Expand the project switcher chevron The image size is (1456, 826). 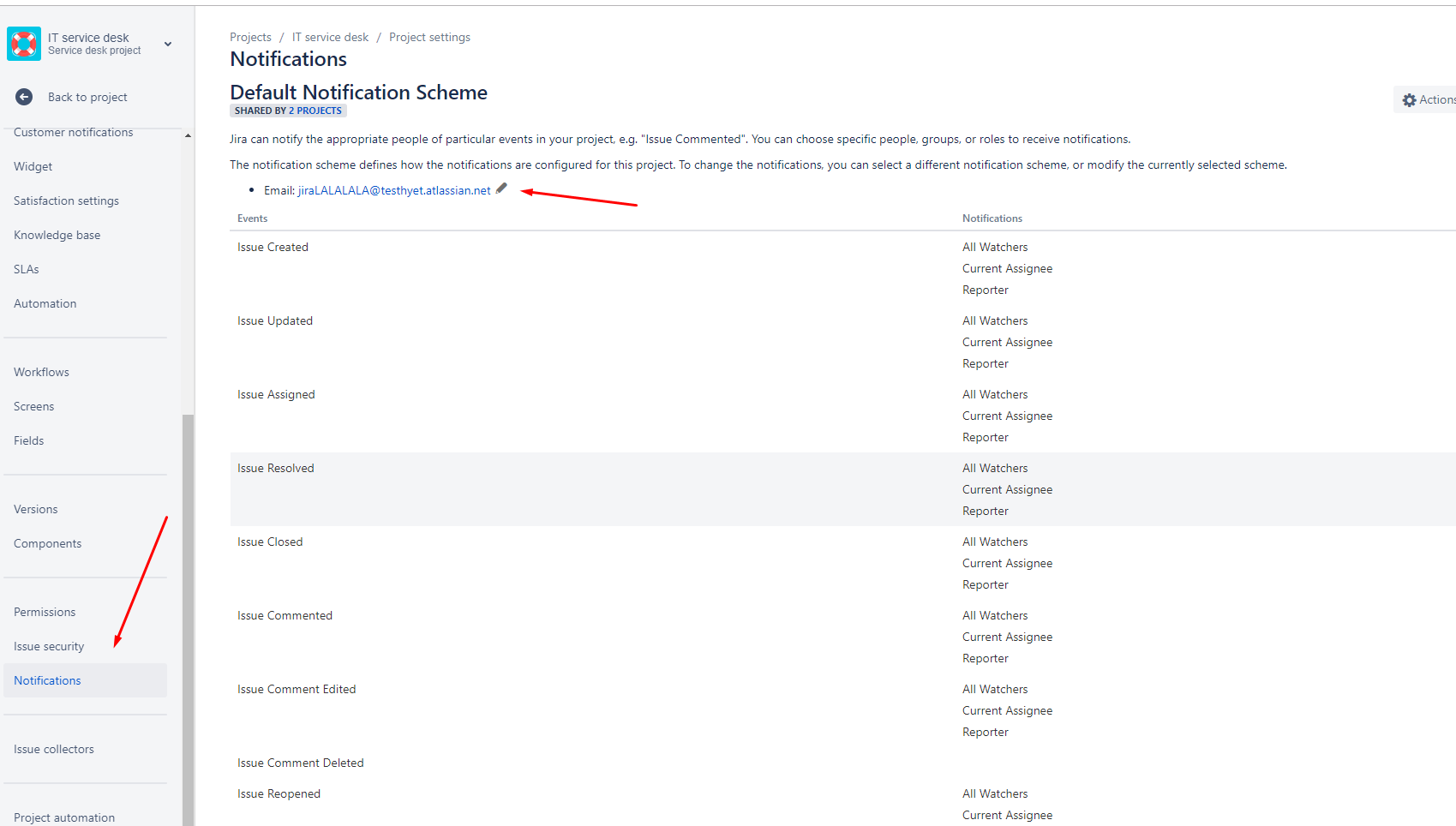pos(167,44)
